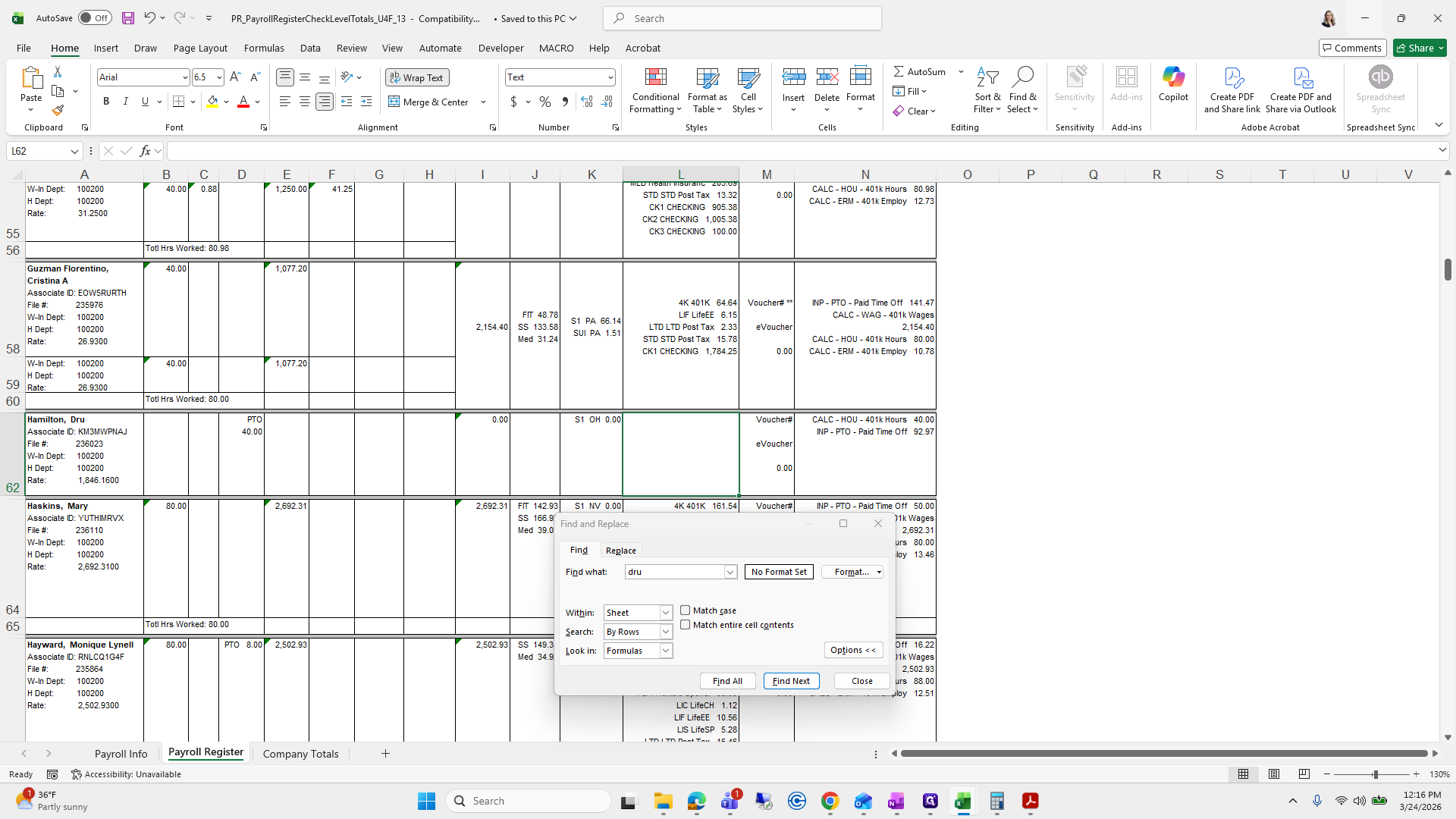The image size is (1456, 819).
Task: Expand the Within dropdown in Find dialog
Action: [665, 613]
